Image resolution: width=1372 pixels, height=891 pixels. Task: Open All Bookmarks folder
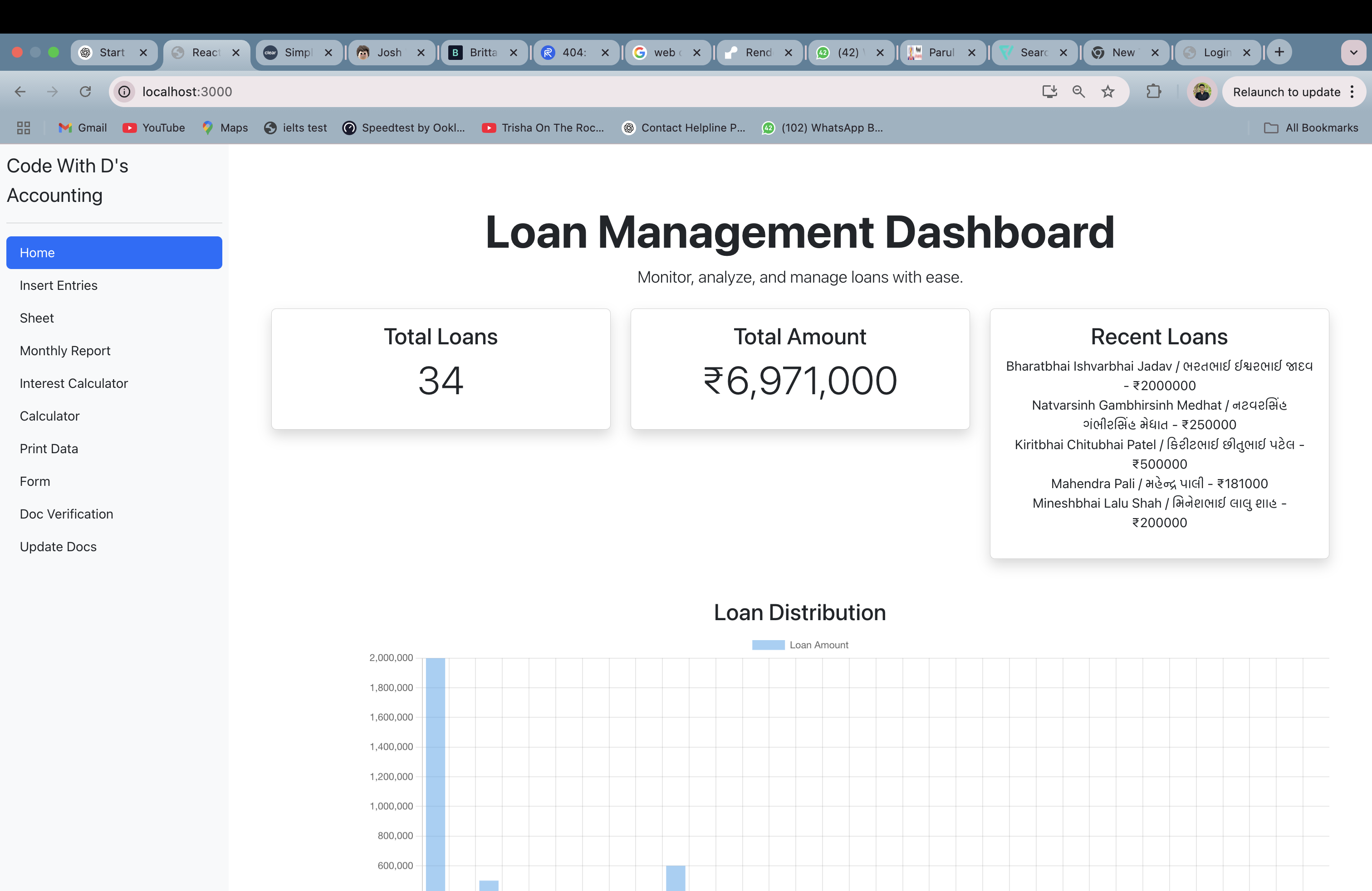[1312, 128]
